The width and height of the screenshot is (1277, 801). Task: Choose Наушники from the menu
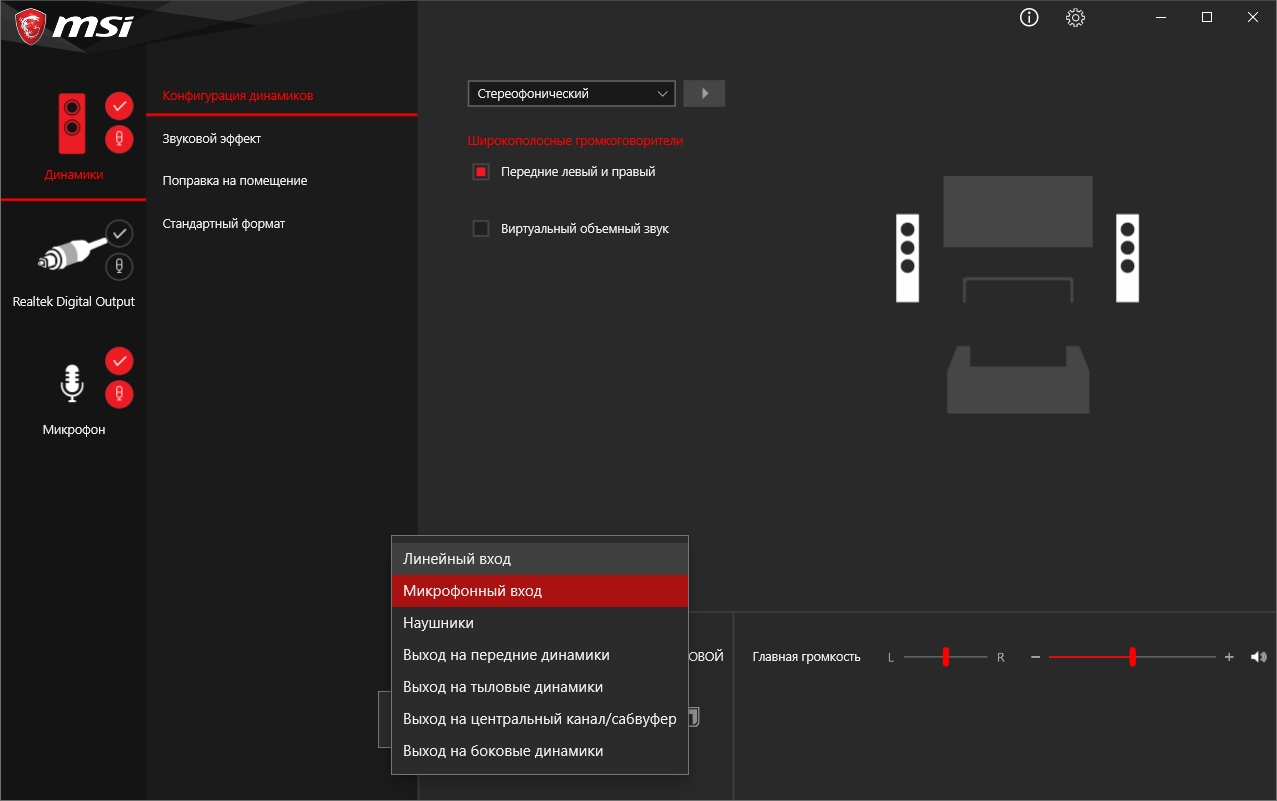click(x=540, y=623)
